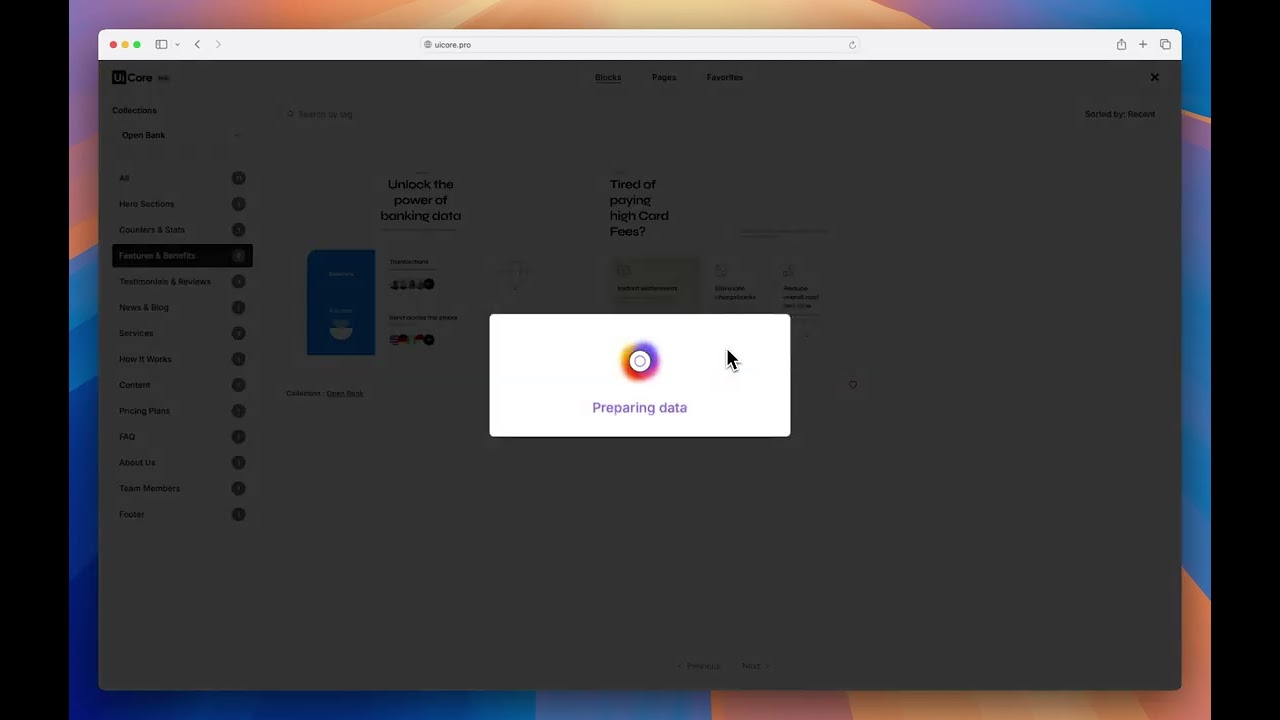Open the Safari share icon

(1121, 44)
